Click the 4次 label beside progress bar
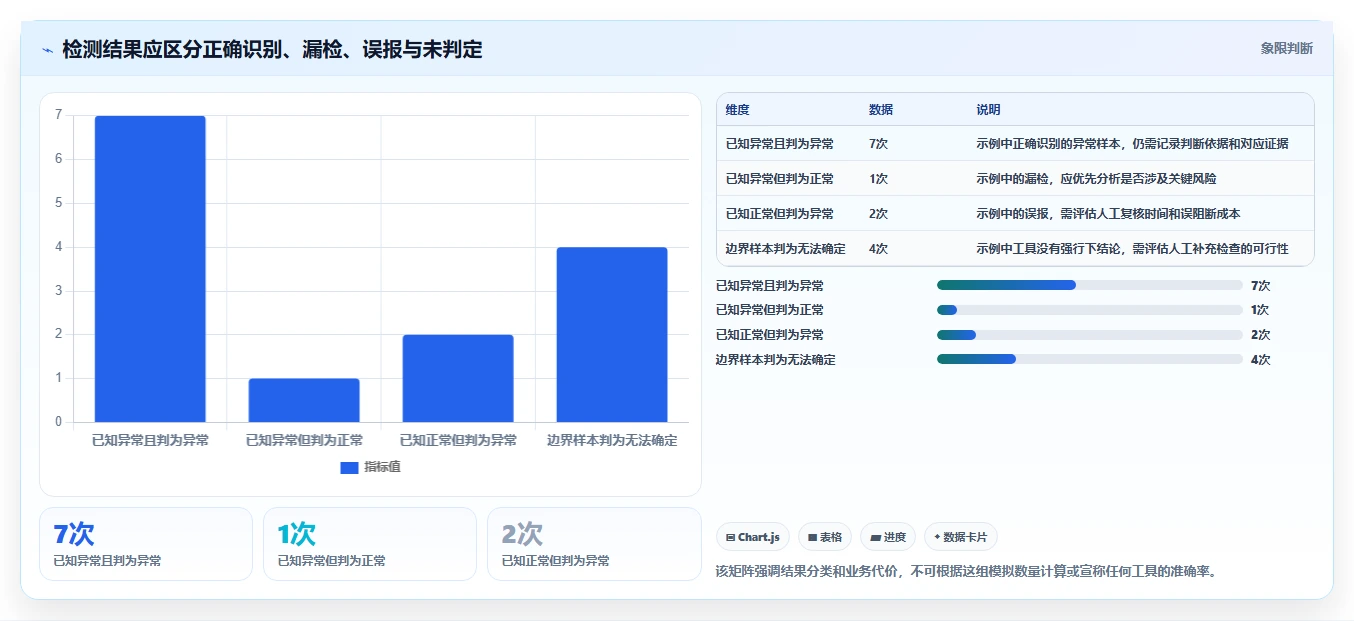Screen dimensions: 1354x621 tap(1260, 360)
